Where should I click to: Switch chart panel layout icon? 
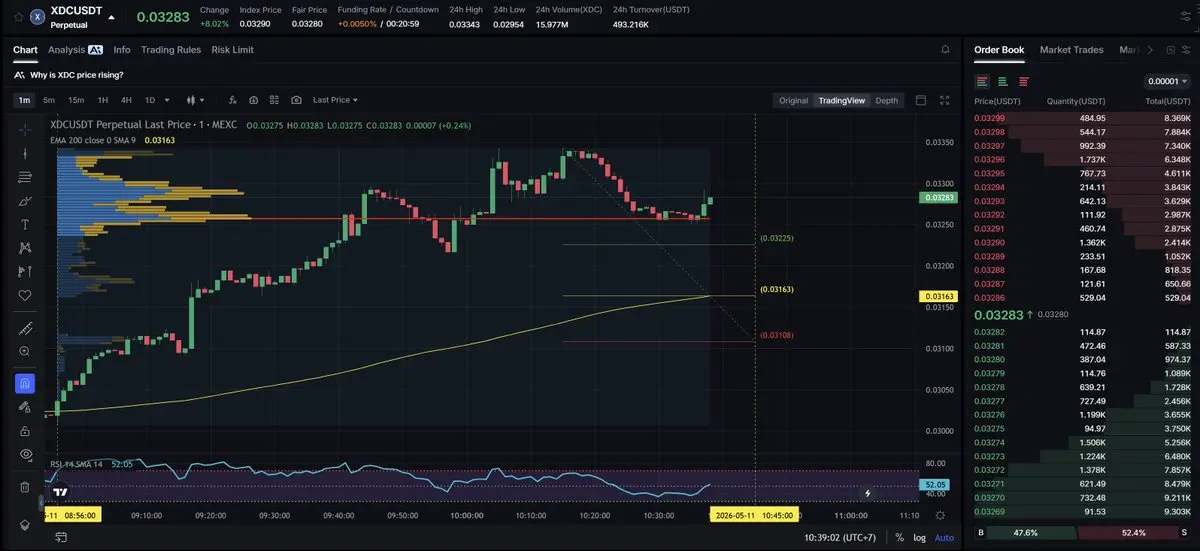(920, 100)
